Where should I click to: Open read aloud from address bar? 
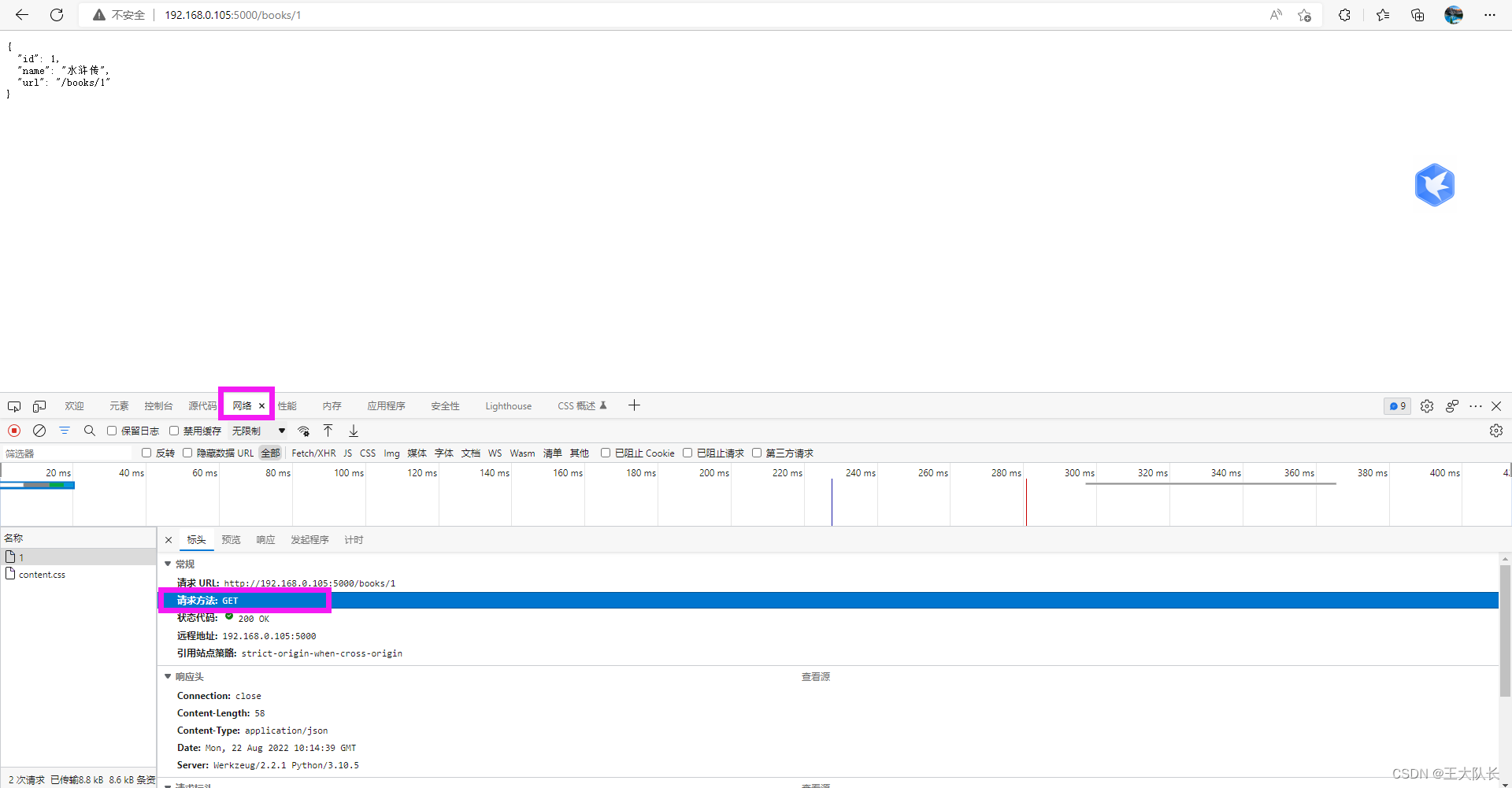[1276, 15]
